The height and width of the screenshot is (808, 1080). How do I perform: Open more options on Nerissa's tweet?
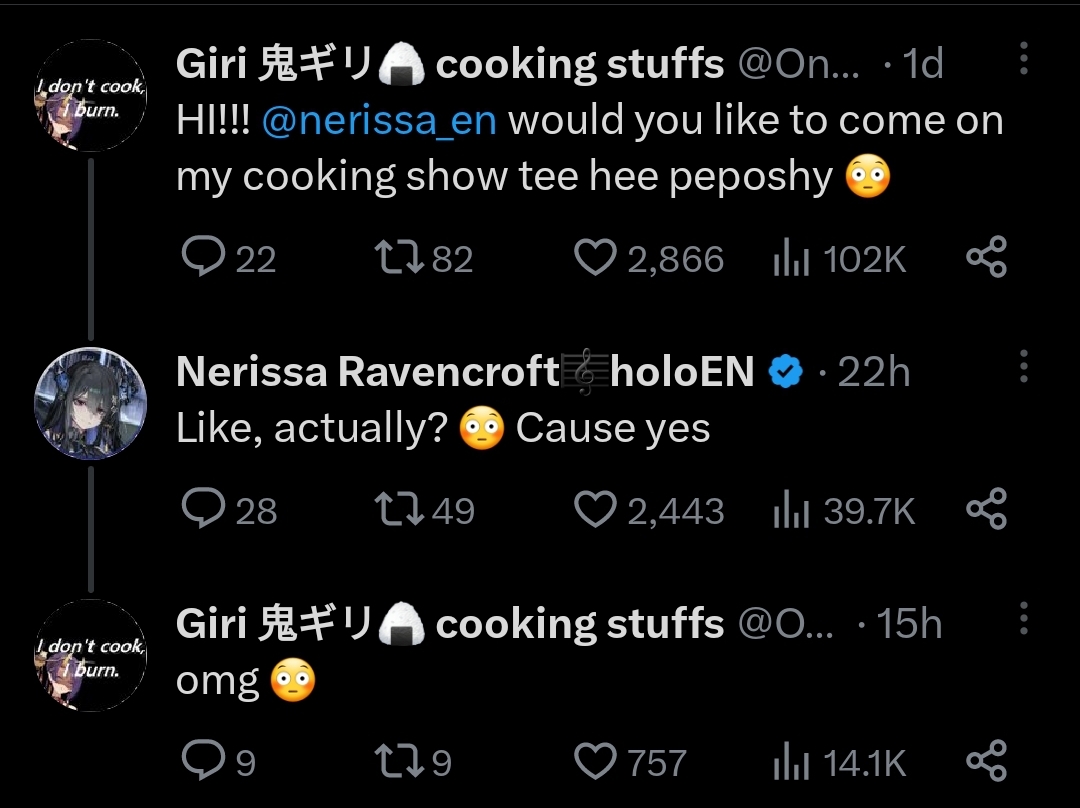tap(1024, 368)
